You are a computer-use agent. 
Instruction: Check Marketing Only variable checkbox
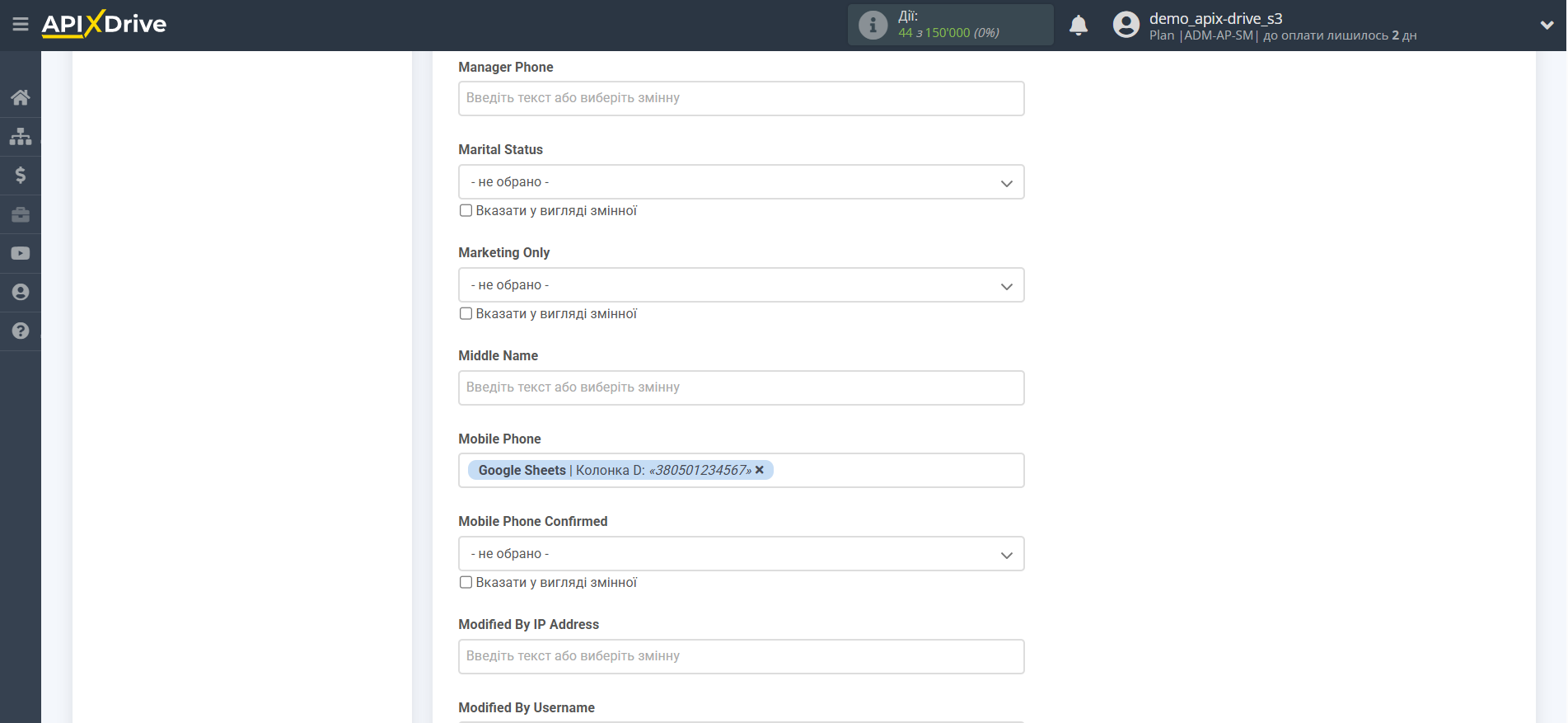[466, 313]
